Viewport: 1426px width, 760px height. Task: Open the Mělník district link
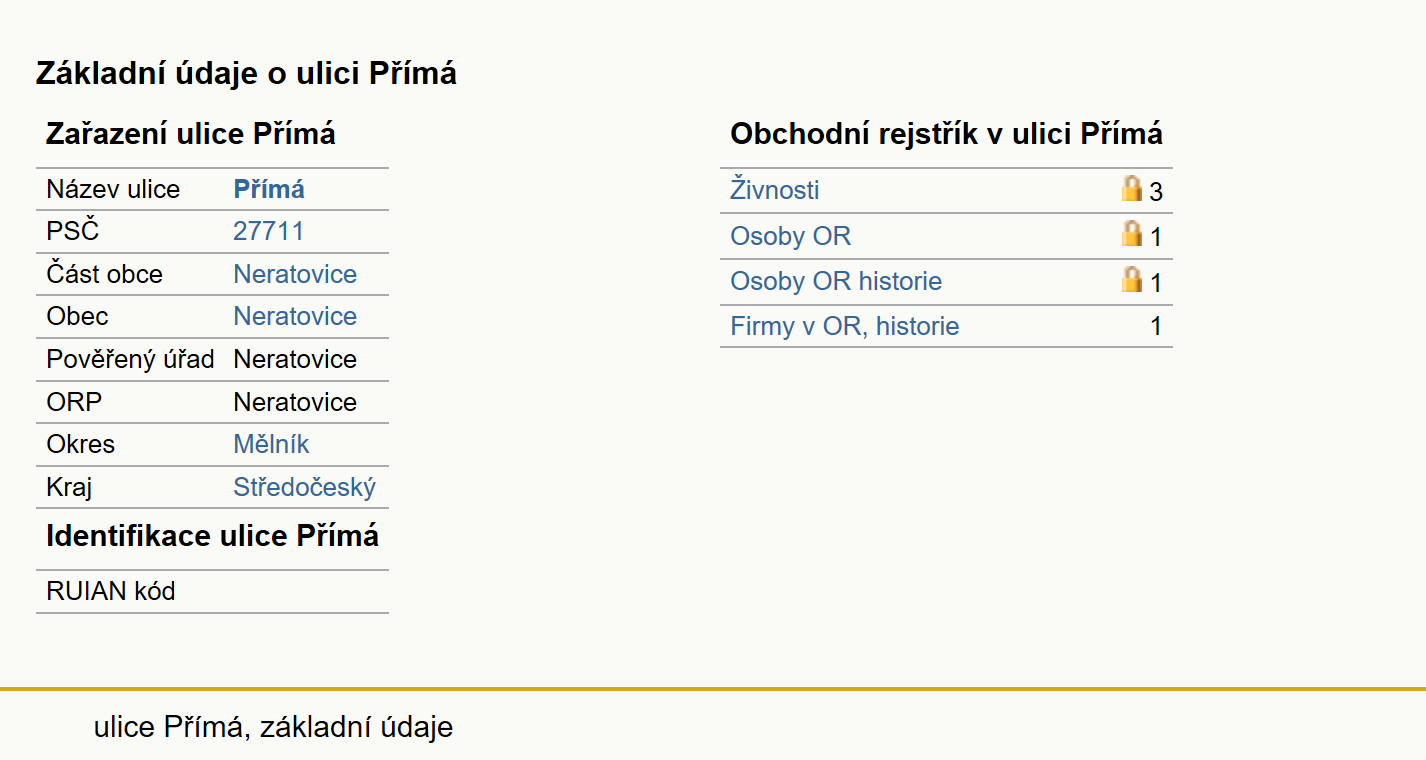[271, 444]
